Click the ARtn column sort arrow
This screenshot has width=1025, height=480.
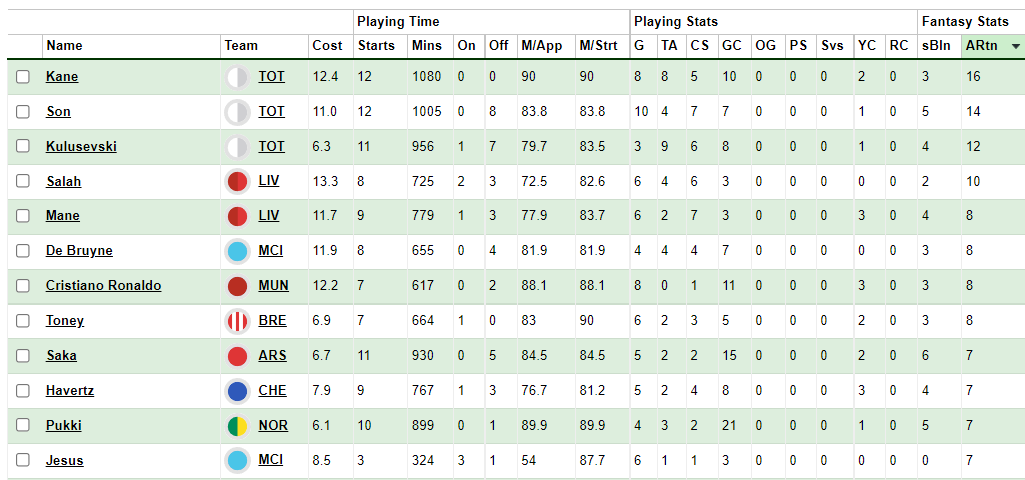click(x=1015, y=46)
